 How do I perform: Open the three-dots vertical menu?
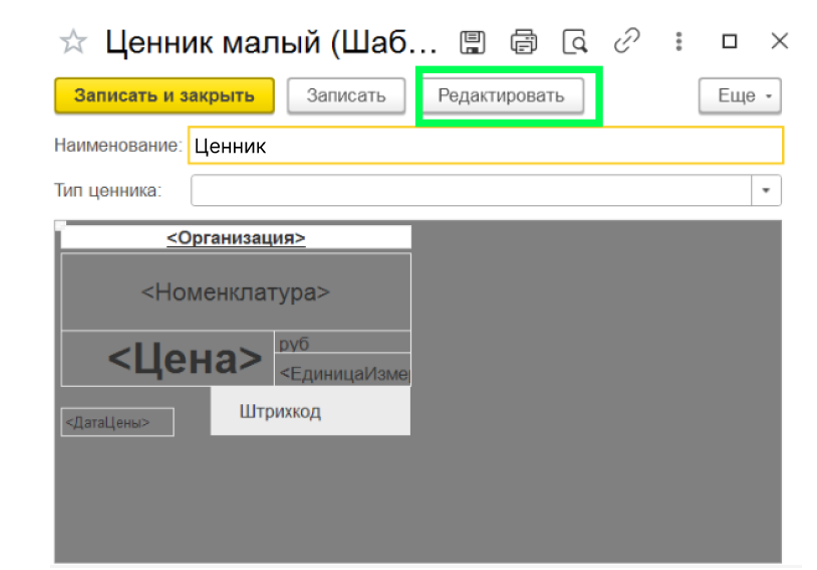tap(678, 41)
